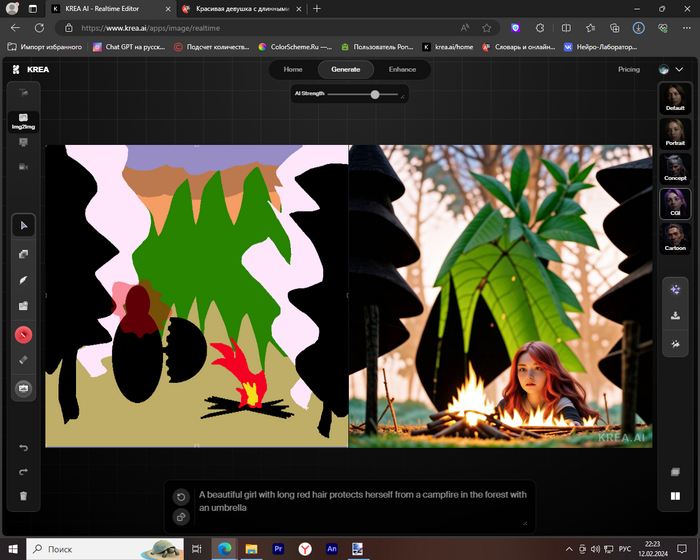Screen dimensions: 700x560
Task: Select the Portrait style preset
Action: [675, 134]
